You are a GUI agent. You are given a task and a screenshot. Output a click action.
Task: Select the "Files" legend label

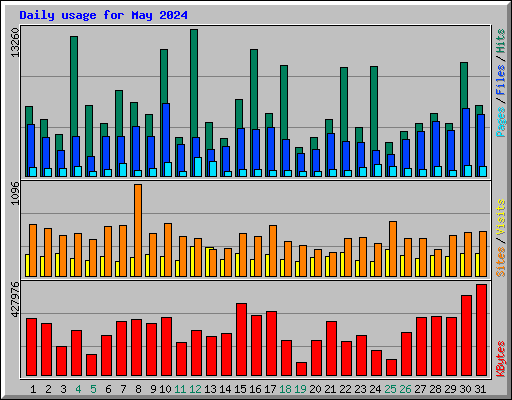(501, 80)
